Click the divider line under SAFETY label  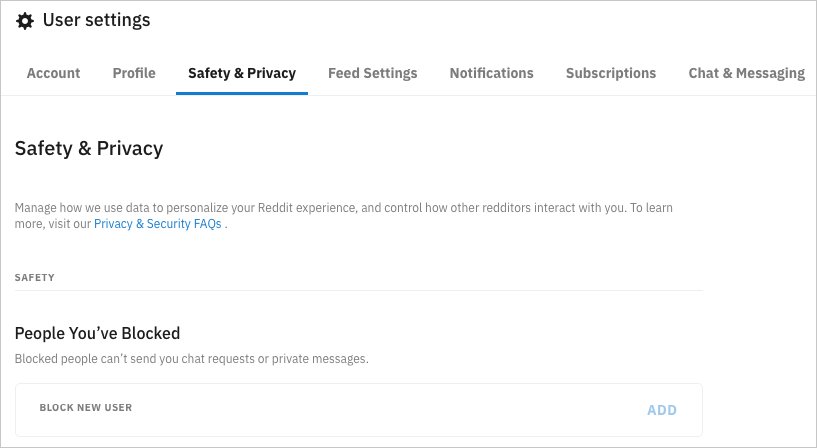pyautogui.click(x=359, y=291)
